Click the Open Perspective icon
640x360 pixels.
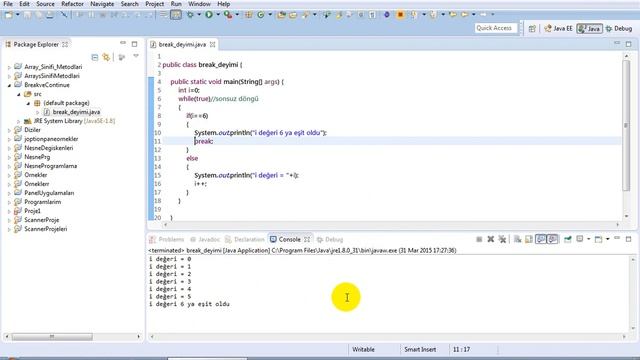(x=532, y=29)
